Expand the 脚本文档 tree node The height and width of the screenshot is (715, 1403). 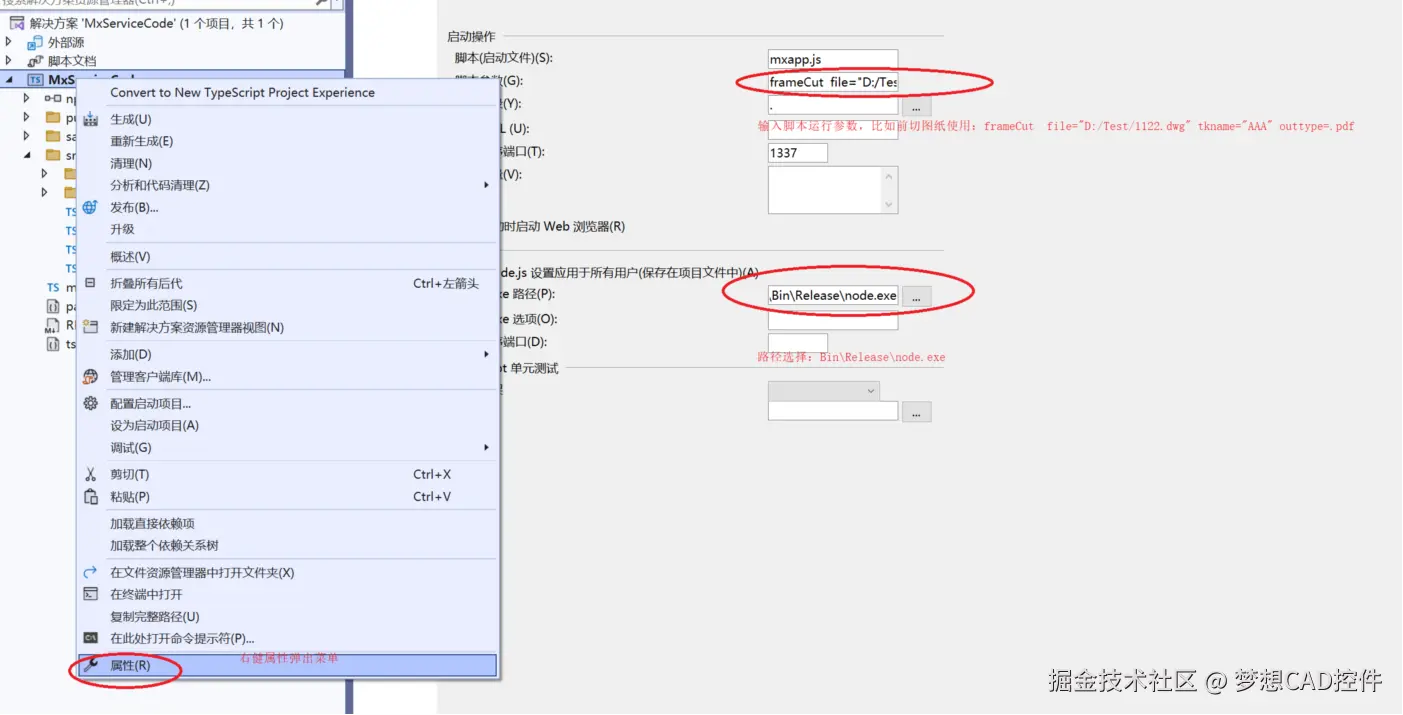point(9,62)
